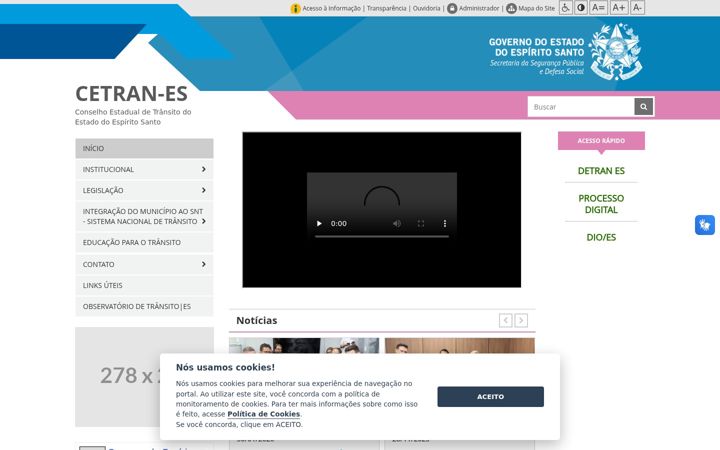
Task: Open the LINKS ÚTEIS menu item
Action: [x=144, y=285]
